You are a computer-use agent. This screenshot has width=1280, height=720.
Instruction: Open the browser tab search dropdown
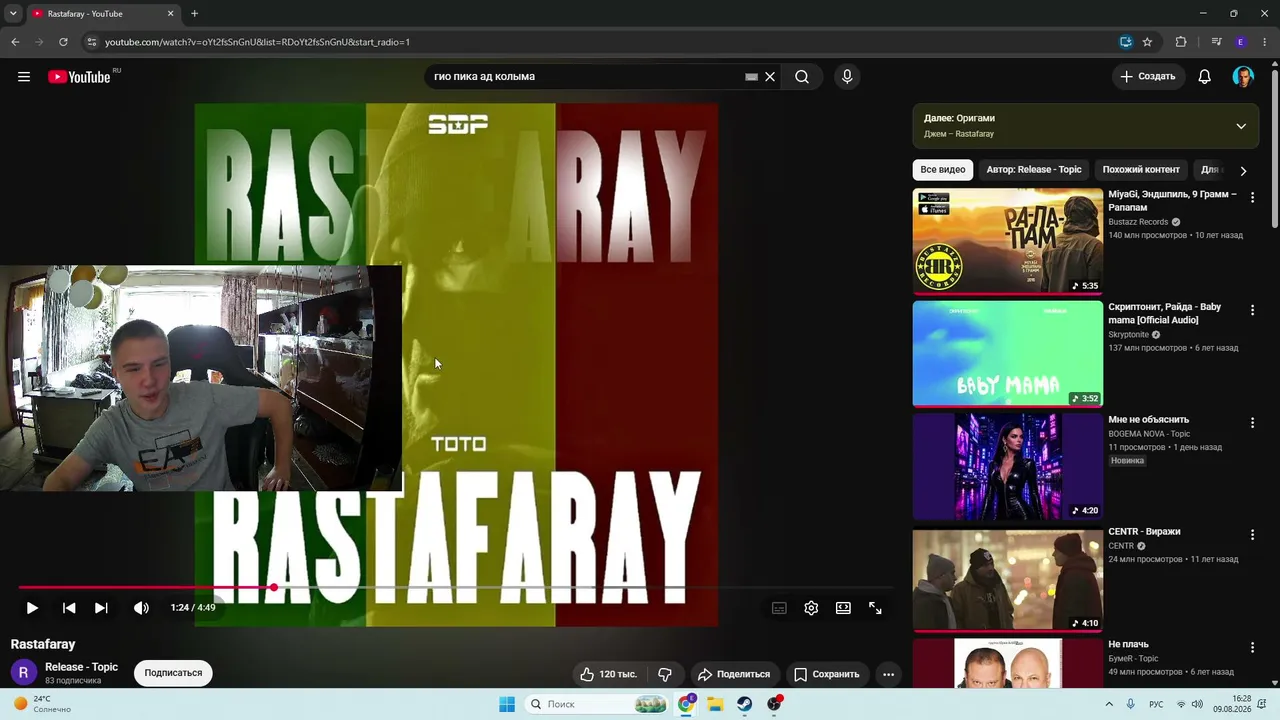13,14
